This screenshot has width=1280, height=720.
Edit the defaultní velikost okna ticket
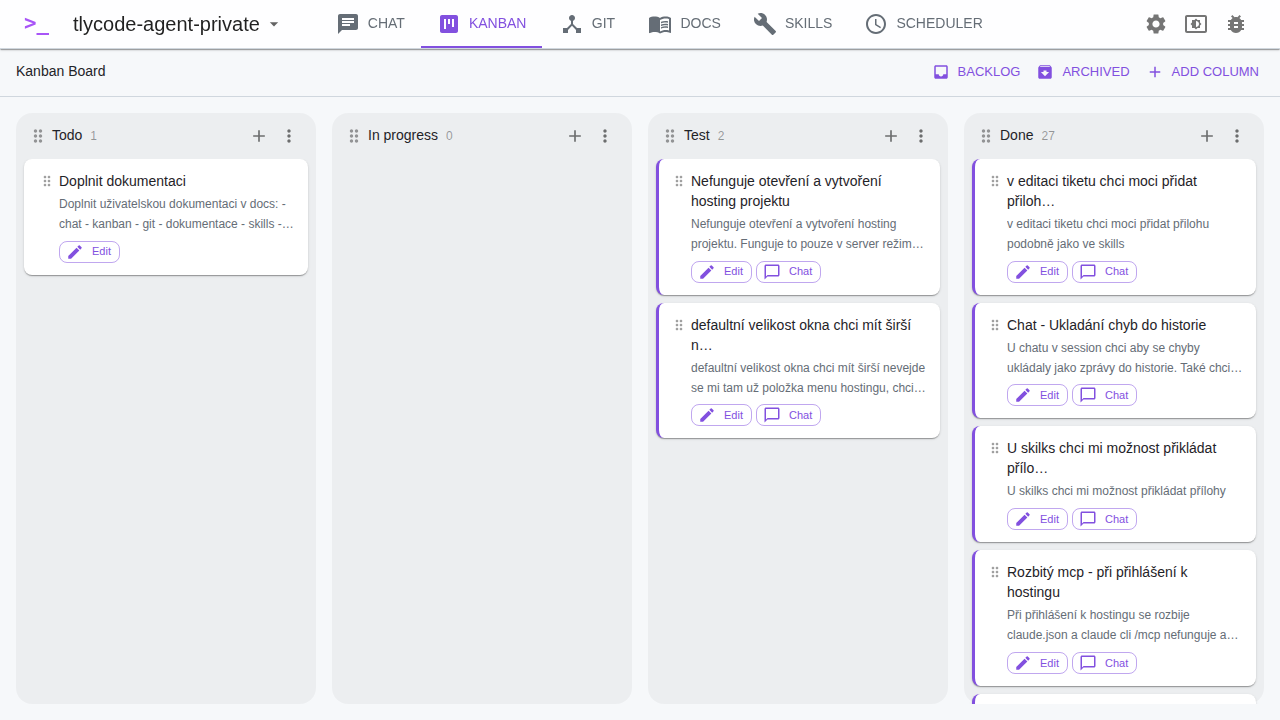(x=721, y=415)
